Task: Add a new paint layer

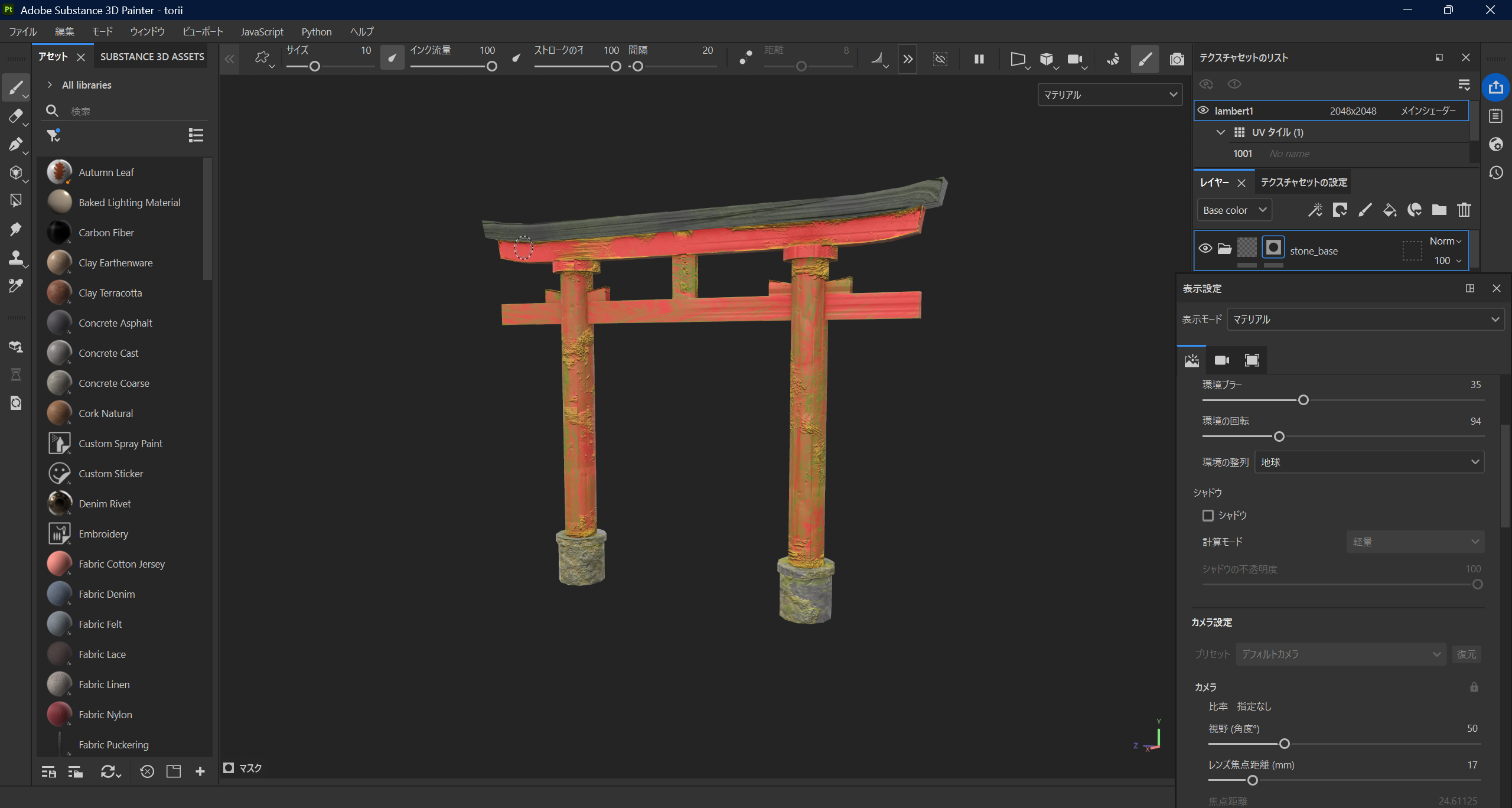Action: click(1365, 210)
